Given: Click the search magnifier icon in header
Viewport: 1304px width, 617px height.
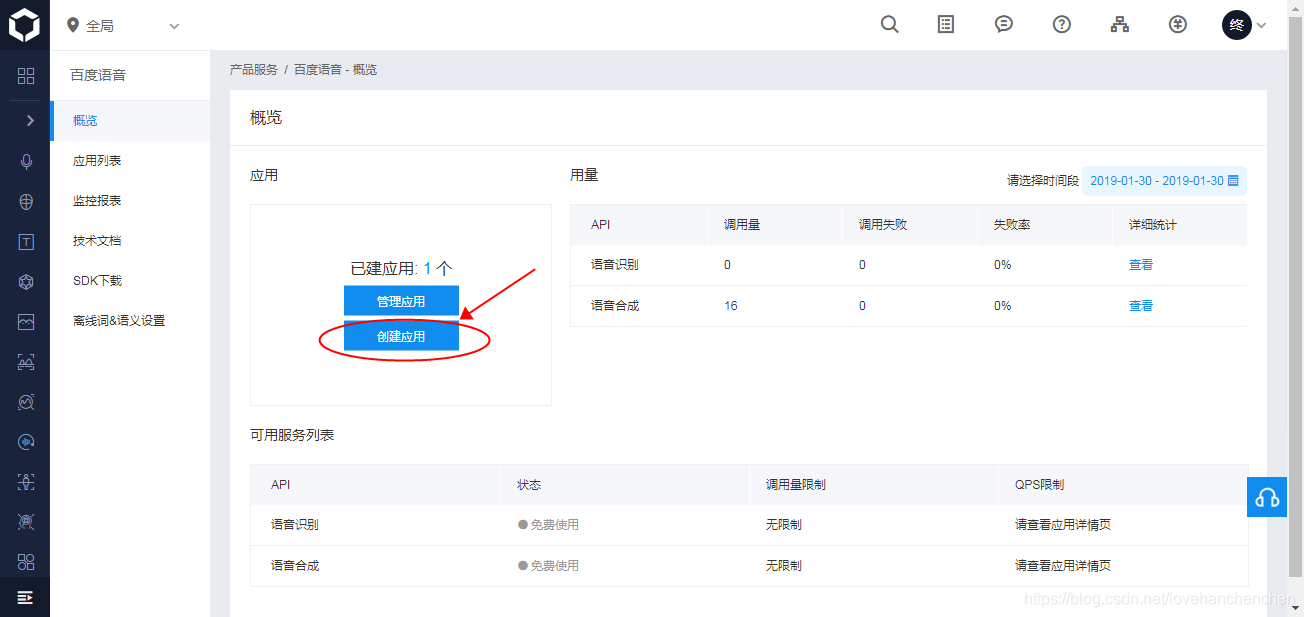Looking at the screenshot, I should pos(889,25).
